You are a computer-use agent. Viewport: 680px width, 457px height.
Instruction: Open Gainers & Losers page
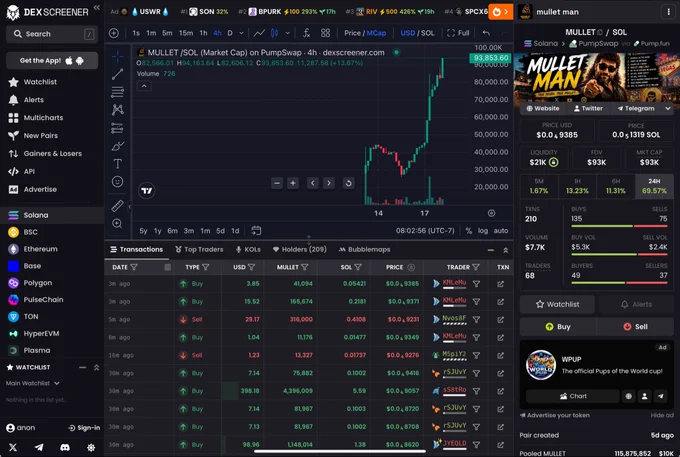click(52, 153)
